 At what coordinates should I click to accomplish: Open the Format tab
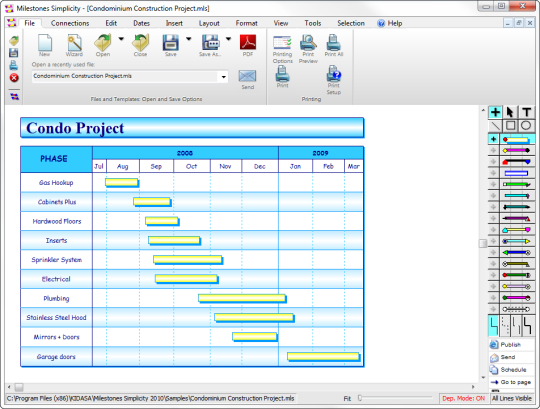pyautogui.click(x=247, y=23)
